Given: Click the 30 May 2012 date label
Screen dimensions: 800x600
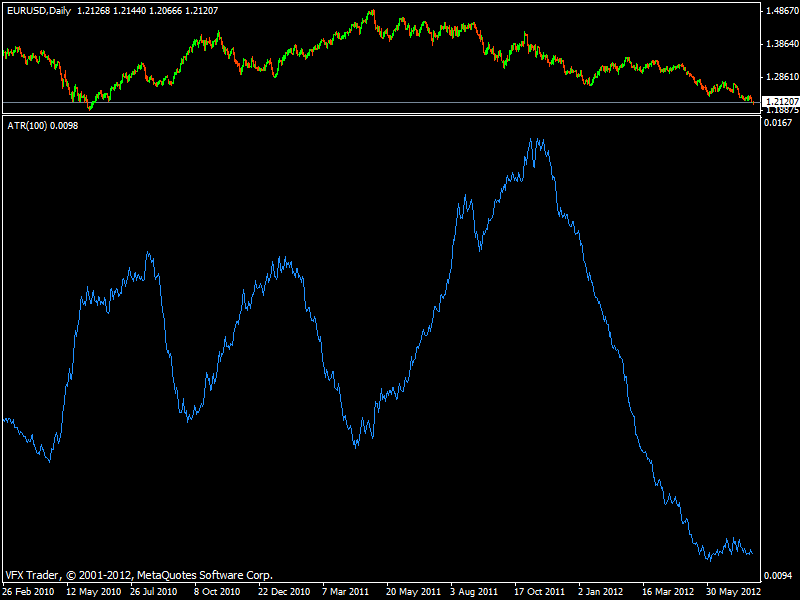Looking at the screenshot, I should 733,592.
